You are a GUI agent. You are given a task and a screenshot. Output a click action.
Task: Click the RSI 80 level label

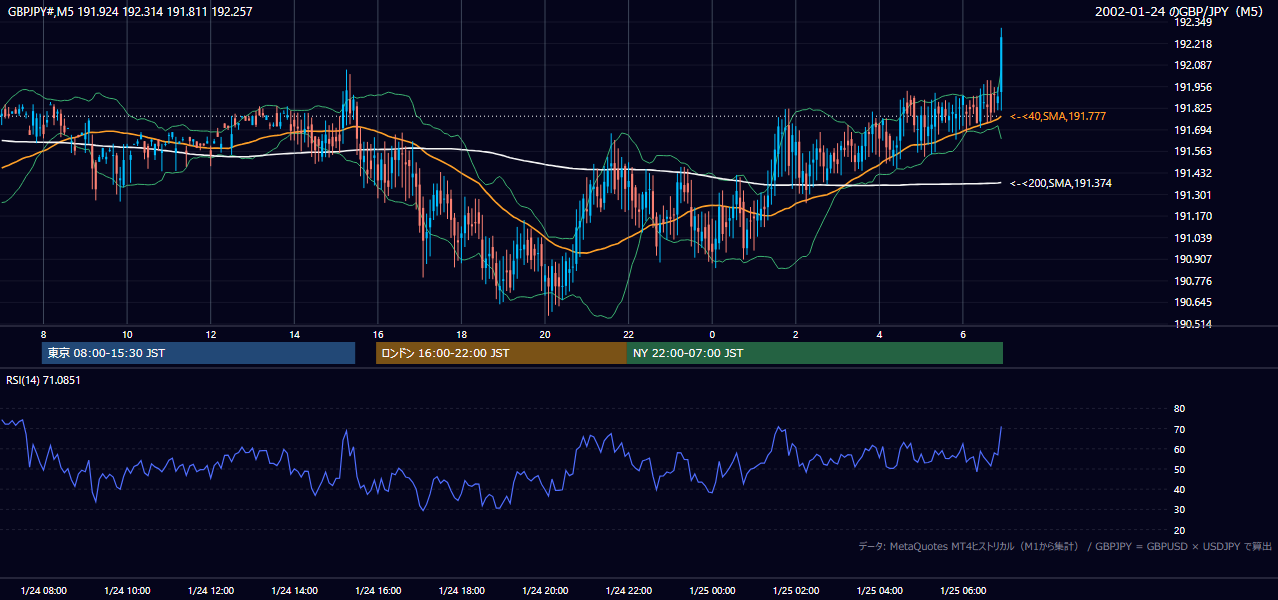(1179, 409)
